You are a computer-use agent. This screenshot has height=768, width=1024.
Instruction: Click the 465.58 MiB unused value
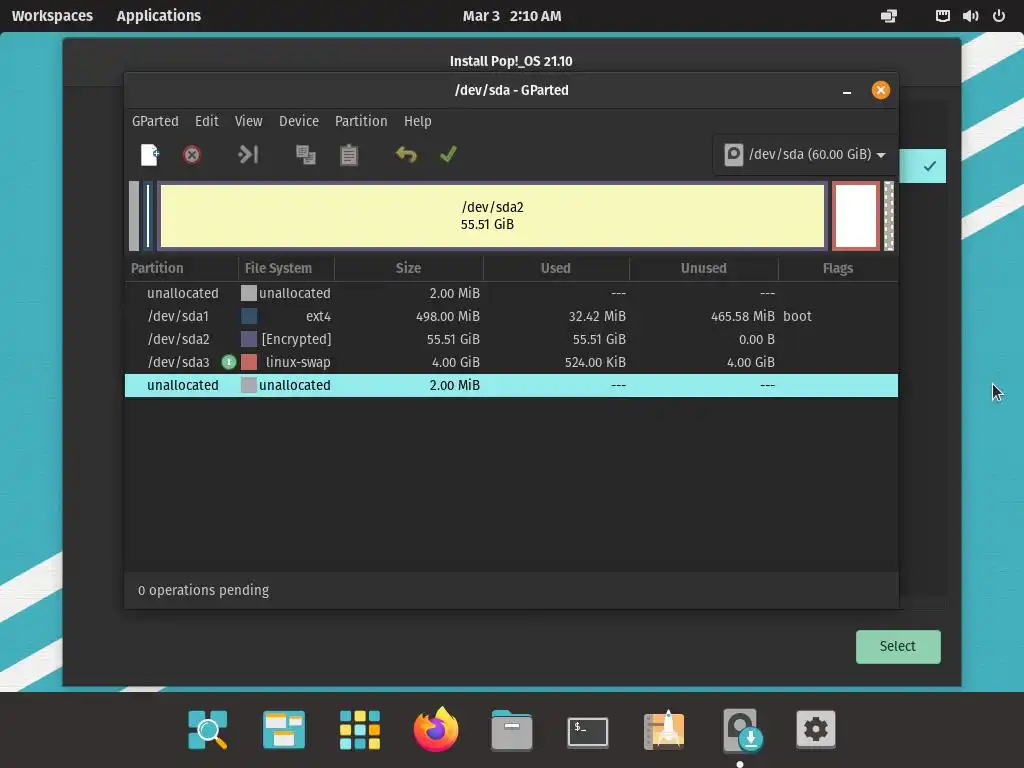click(743, 316)
